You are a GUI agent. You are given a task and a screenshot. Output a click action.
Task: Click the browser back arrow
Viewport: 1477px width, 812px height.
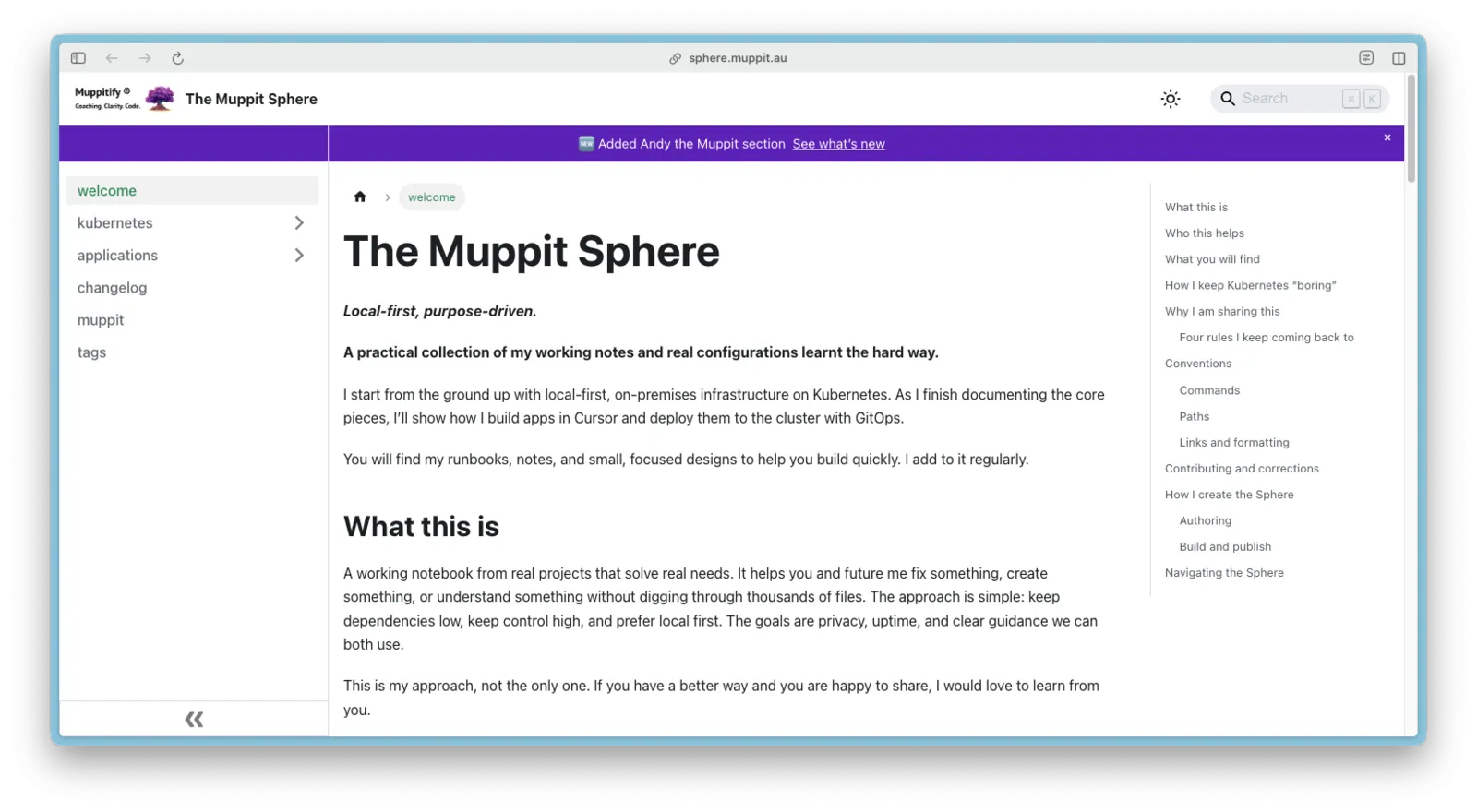click(112, 58)
